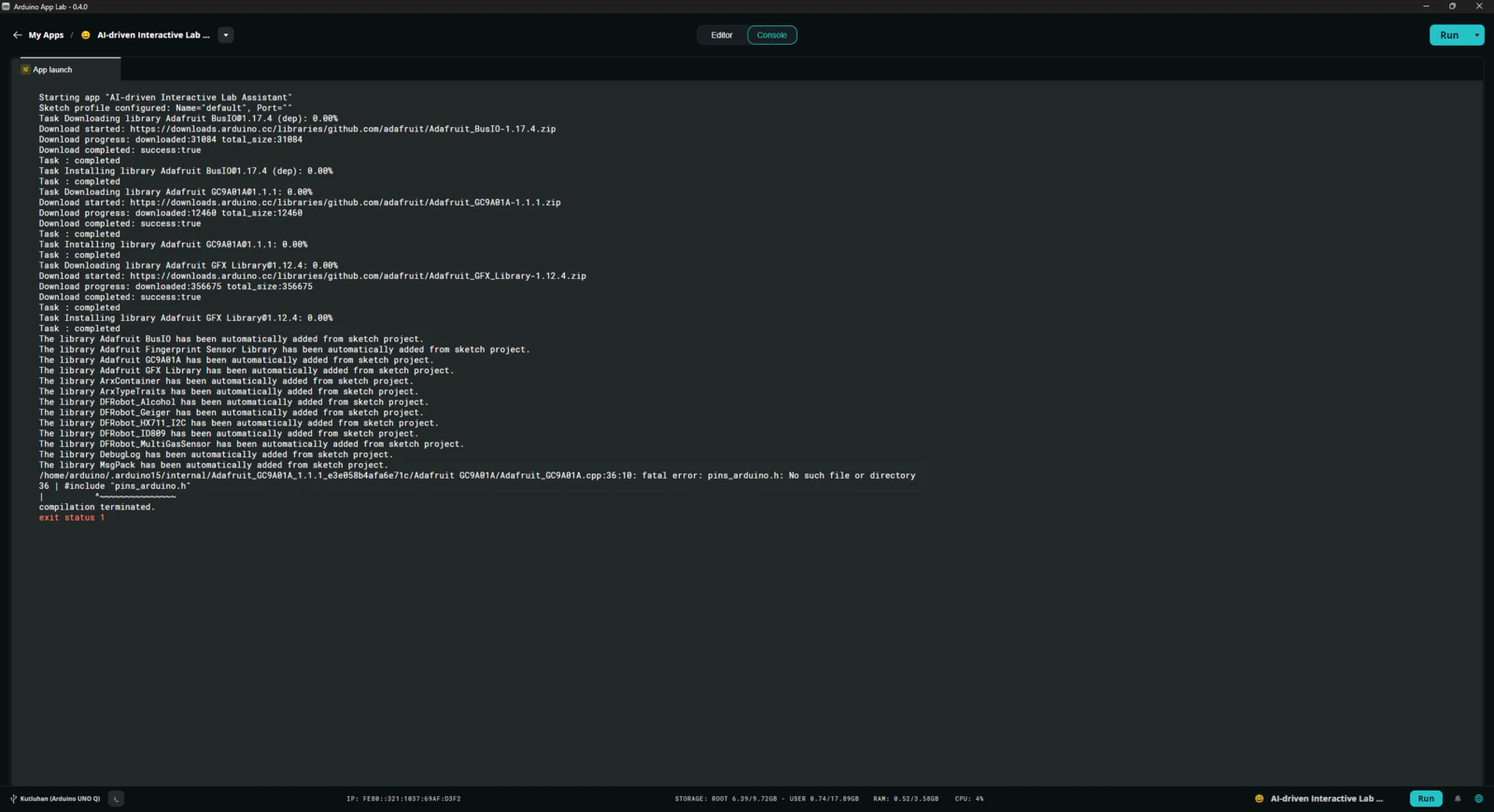Click the STORAGE usage readout
Viewport: 1494px width, 812px height.
(767, 799)
